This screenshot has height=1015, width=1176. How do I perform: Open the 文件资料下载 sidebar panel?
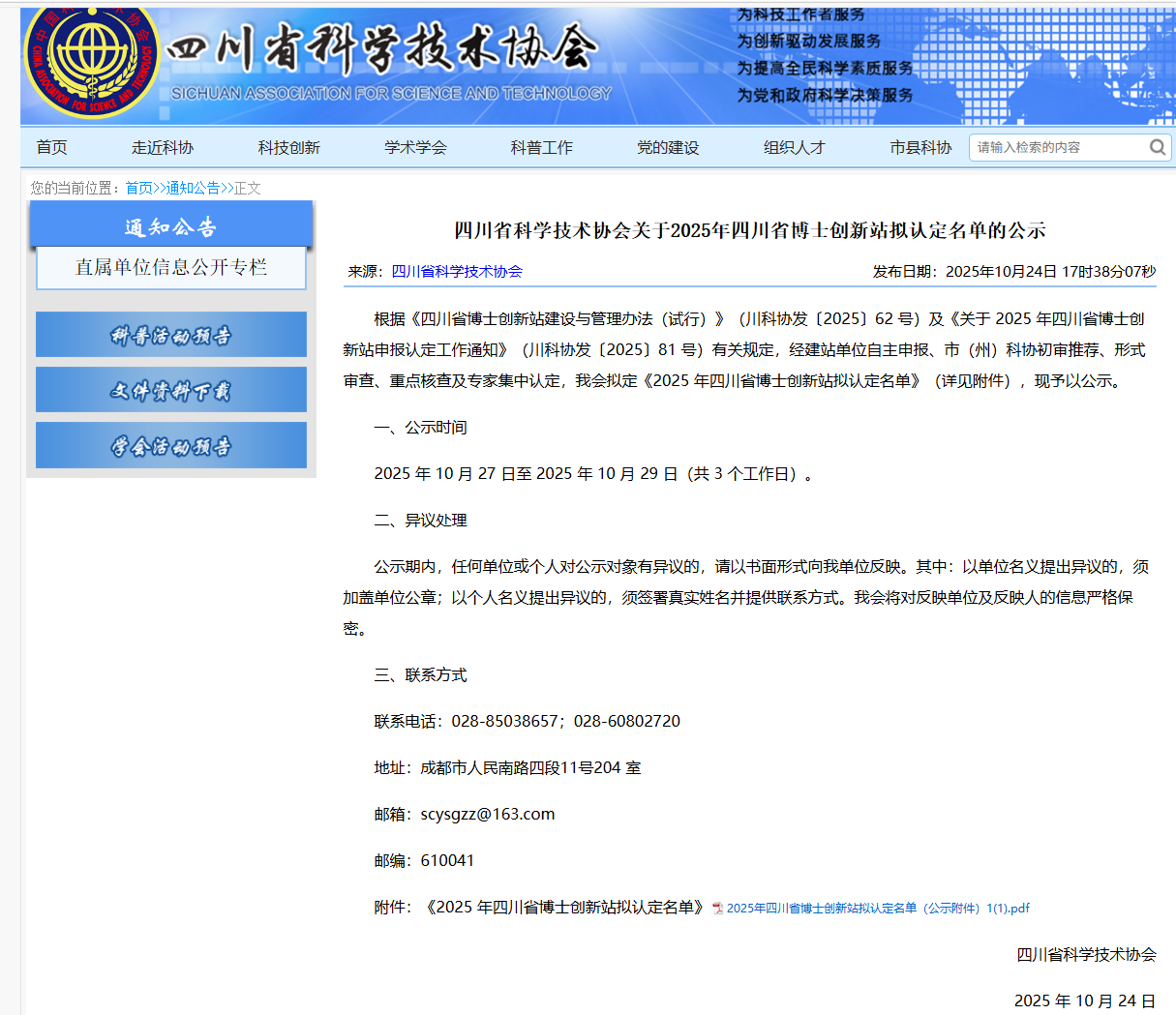[x=170, y=389]
